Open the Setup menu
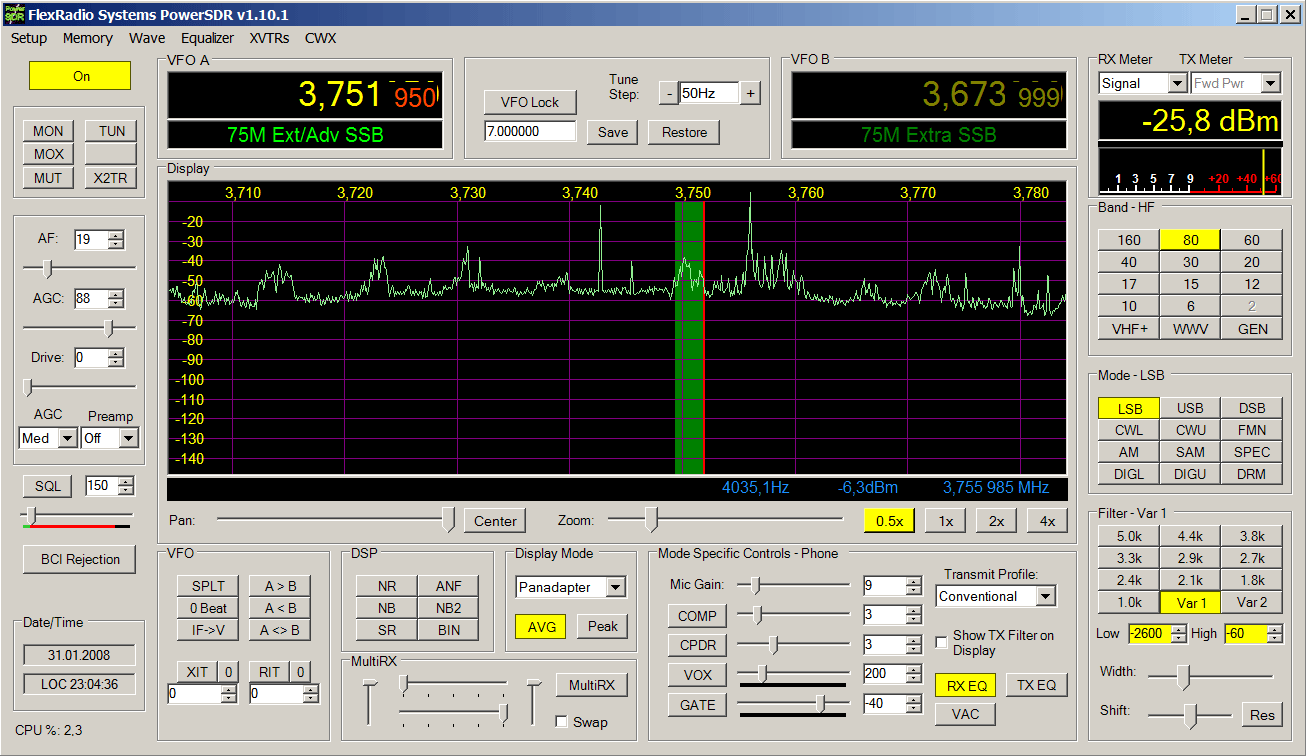This screenshot has height=756, width=1306. [29, 38]
